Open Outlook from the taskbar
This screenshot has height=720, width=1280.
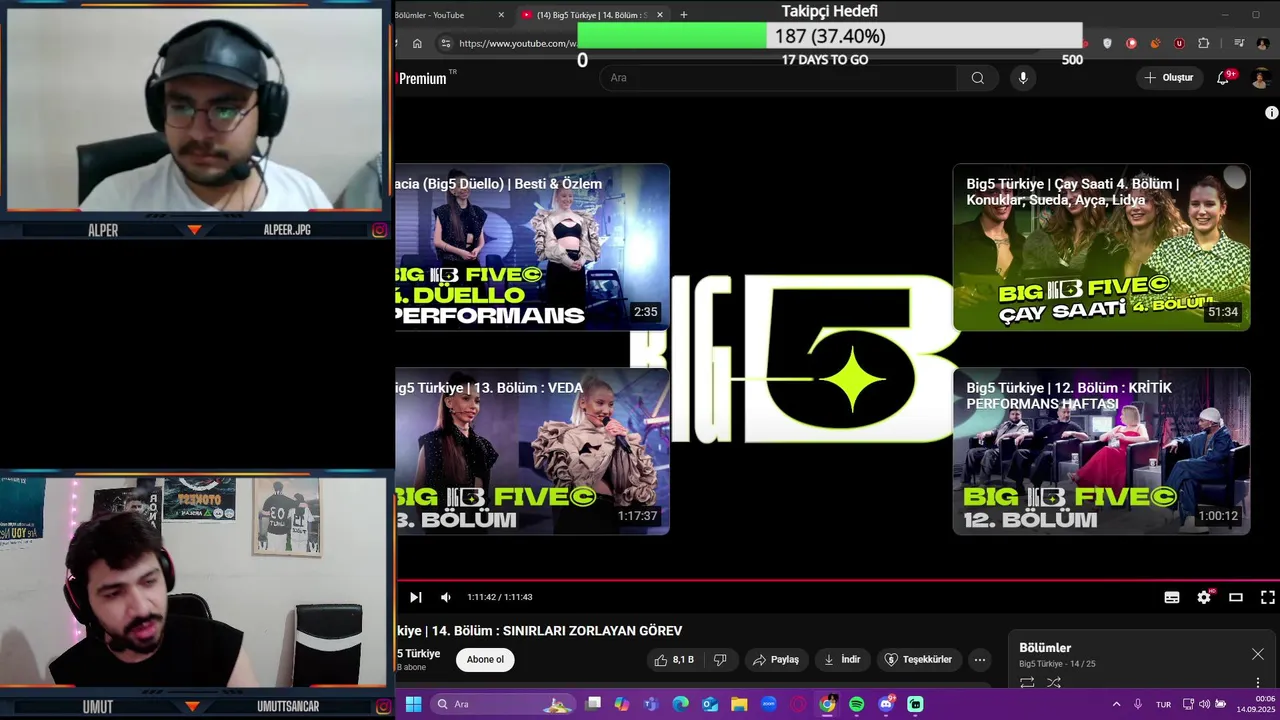point(710,704)
